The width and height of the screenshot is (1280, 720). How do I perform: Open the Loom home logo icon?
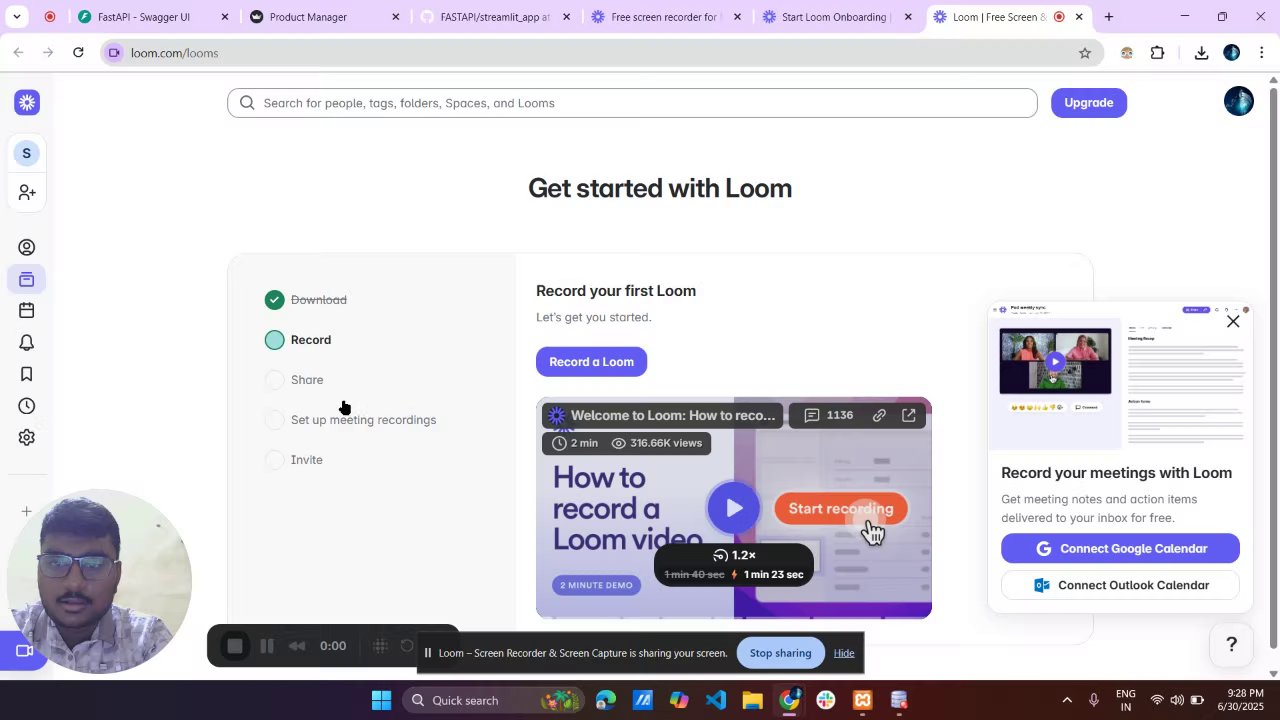[27, 102]
